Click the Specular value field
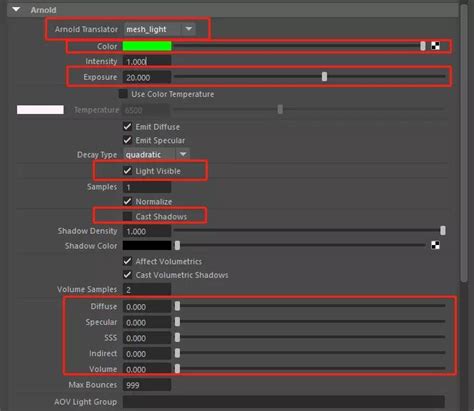The image size is (474, 411). click(147, 322)
